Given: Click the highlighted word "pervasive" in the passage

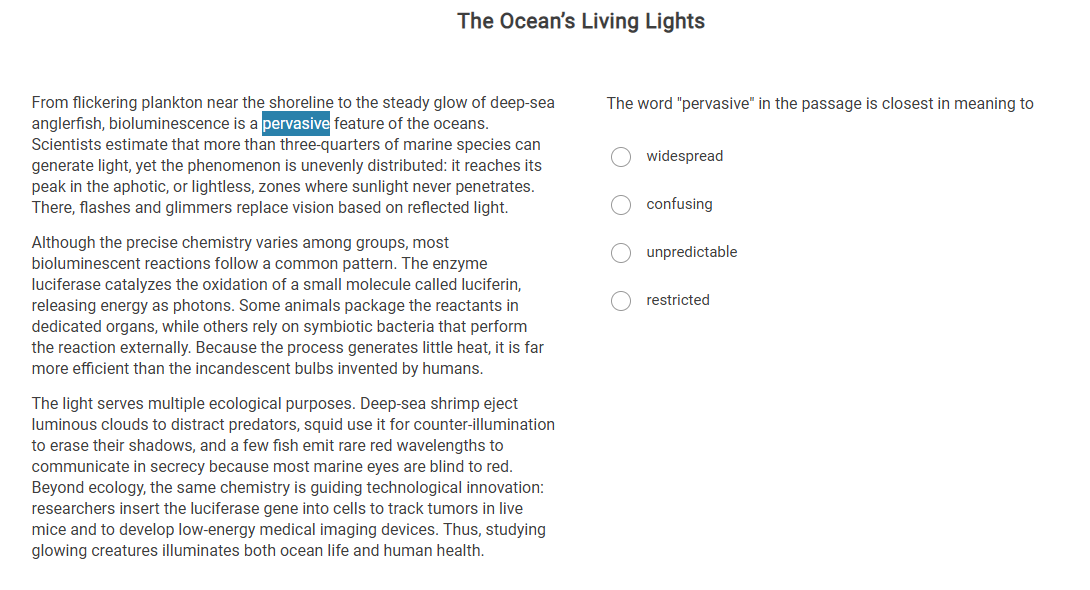Looking at the screenshot, I should tap(295, 124).
